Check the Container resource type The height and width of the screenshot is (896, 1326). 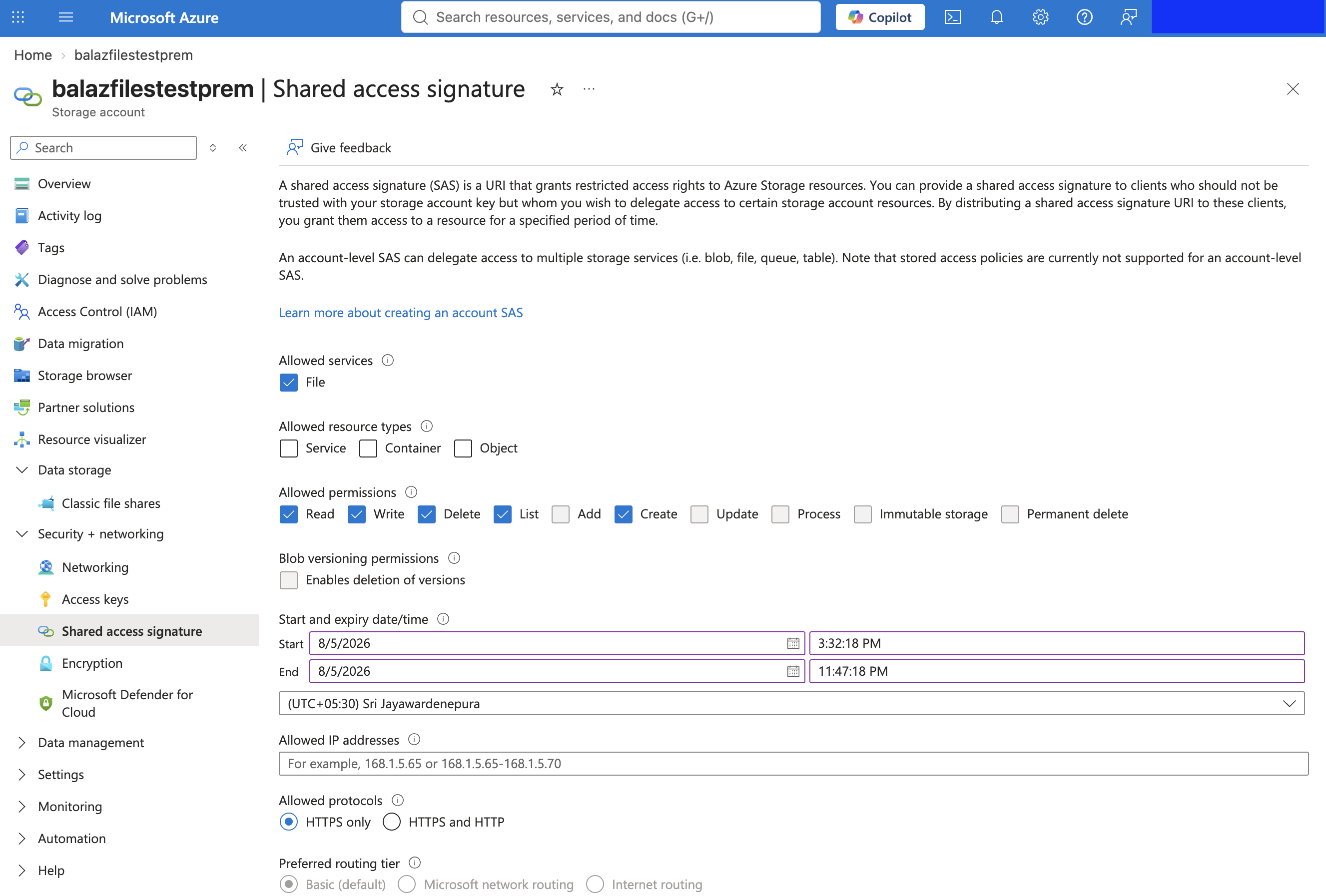tap(368, 448)
